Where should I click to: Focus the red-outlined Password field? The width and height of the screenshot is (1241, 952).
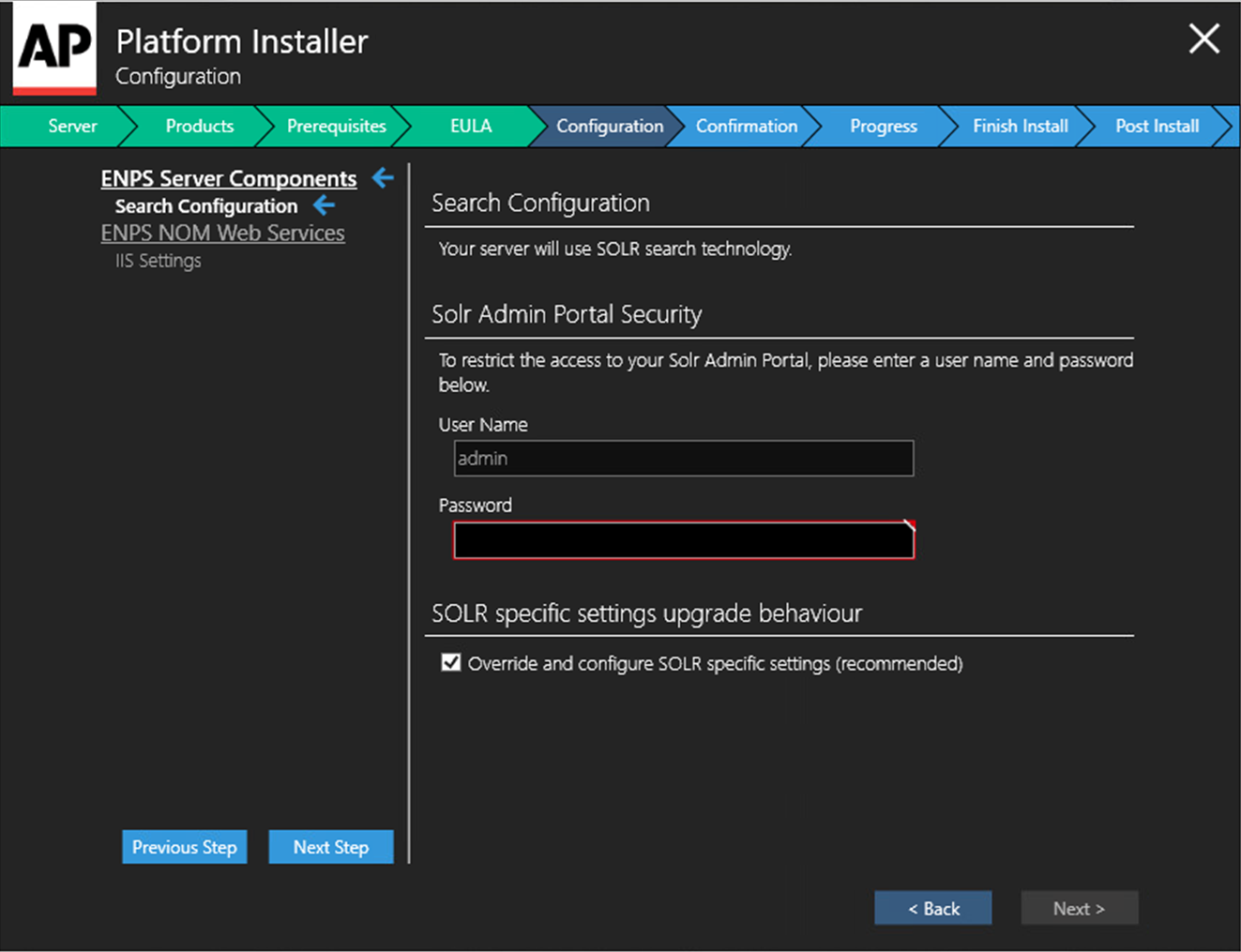(684, 540)
